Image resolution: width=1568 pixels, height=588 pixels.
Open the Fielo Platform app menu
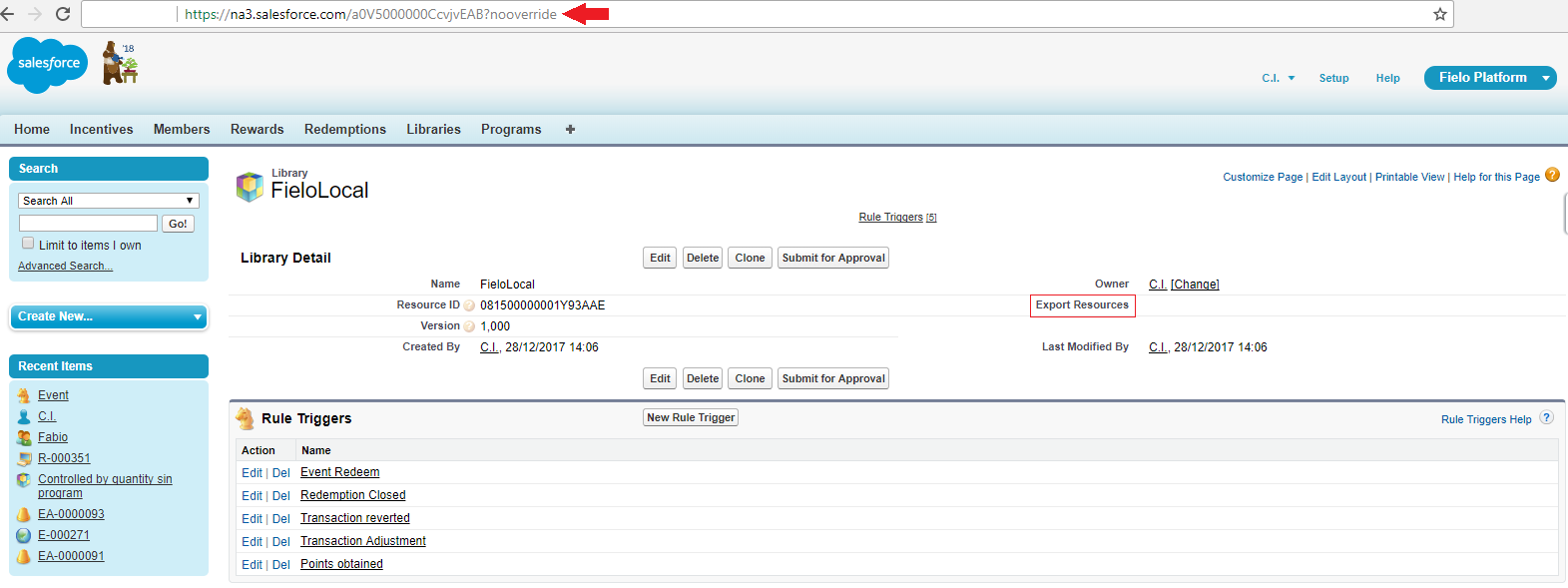(1490, 78)
